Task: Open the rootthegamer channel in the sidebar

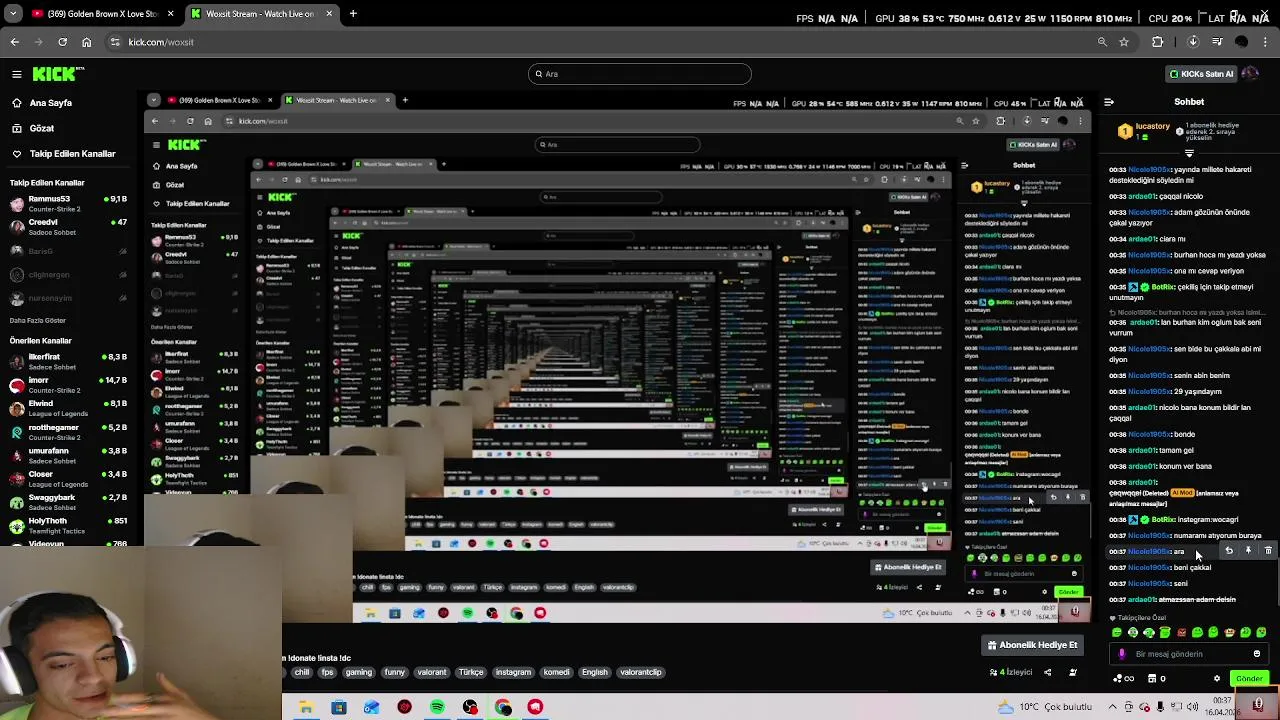Action: [68, 431]
